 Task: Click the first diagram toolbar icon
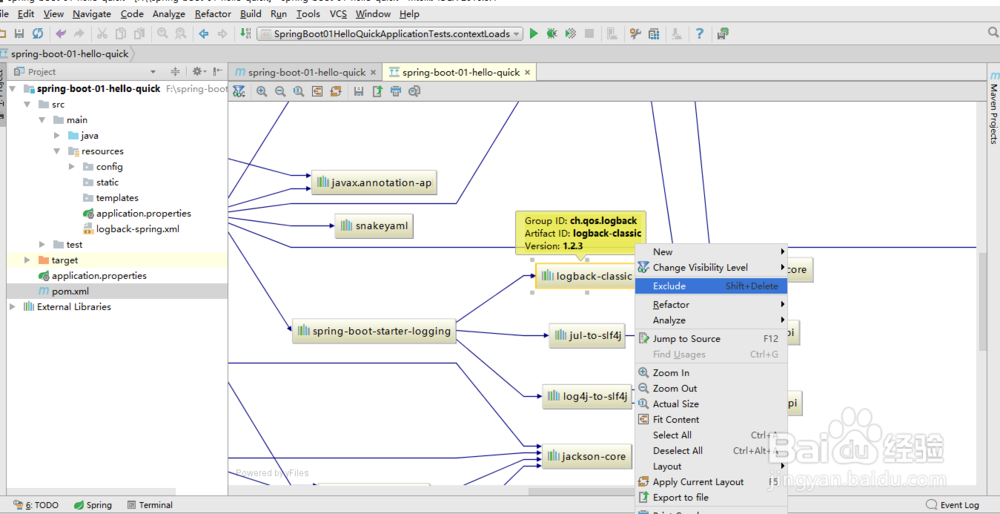pyautogui.click(x=239, y=91)
